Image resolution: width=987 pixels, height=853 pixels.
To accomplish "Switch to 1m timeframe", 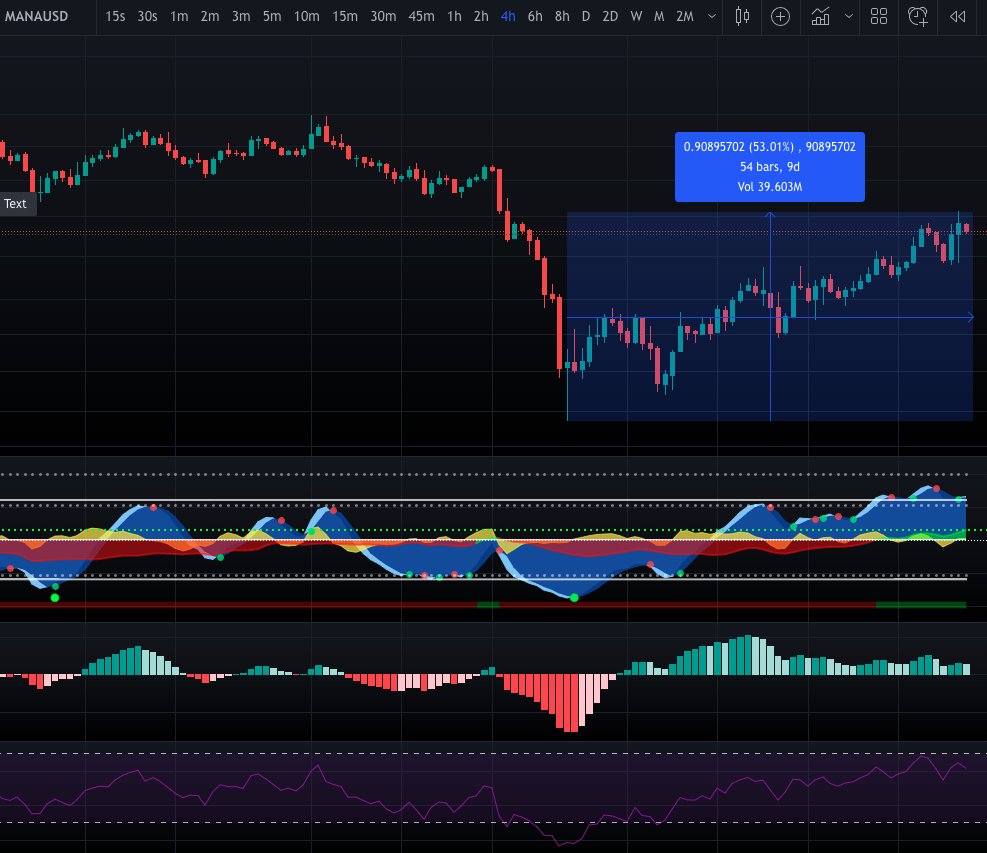I will 179,16.
